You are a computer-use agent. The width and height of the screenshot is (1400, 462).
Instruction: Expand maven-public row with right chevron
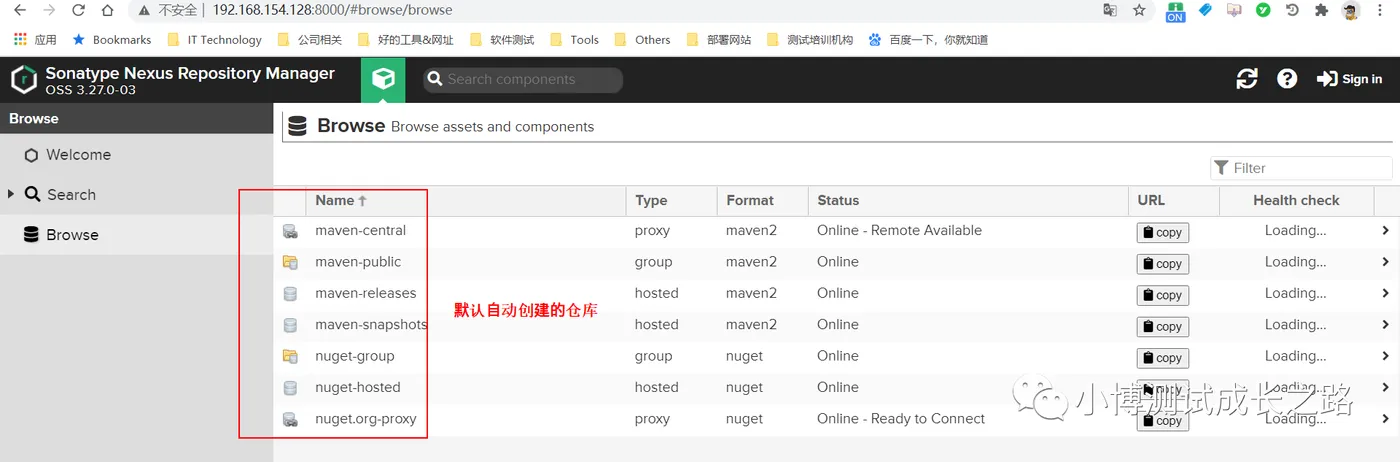tap(1386, 262)
